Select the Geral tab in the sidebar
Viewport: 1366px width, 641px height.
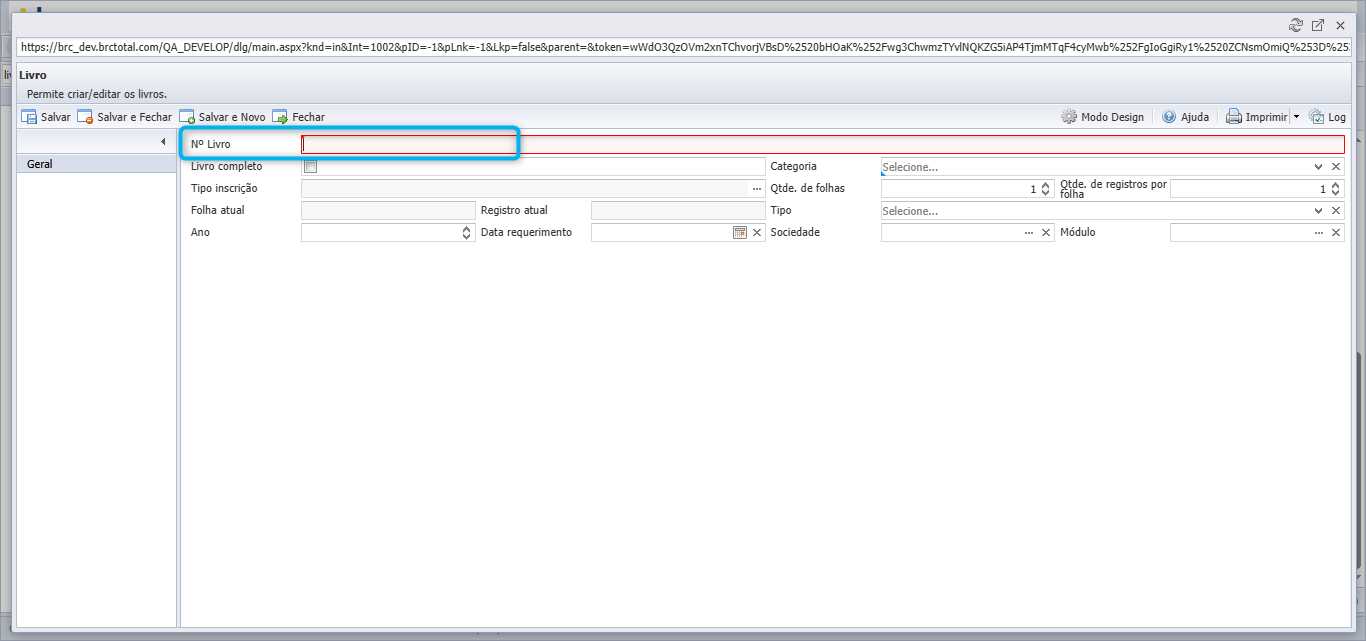(97, 164)
